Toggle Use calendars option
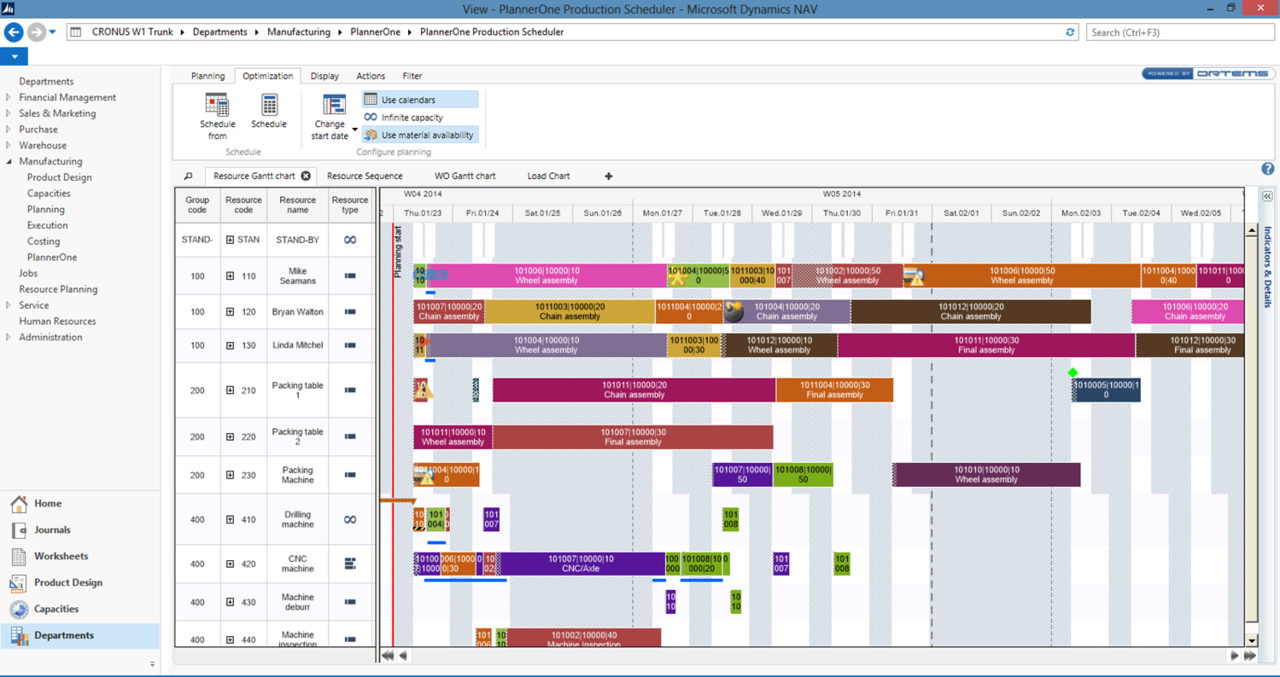This screenshot has width=1280, height=677. [420, 100]
